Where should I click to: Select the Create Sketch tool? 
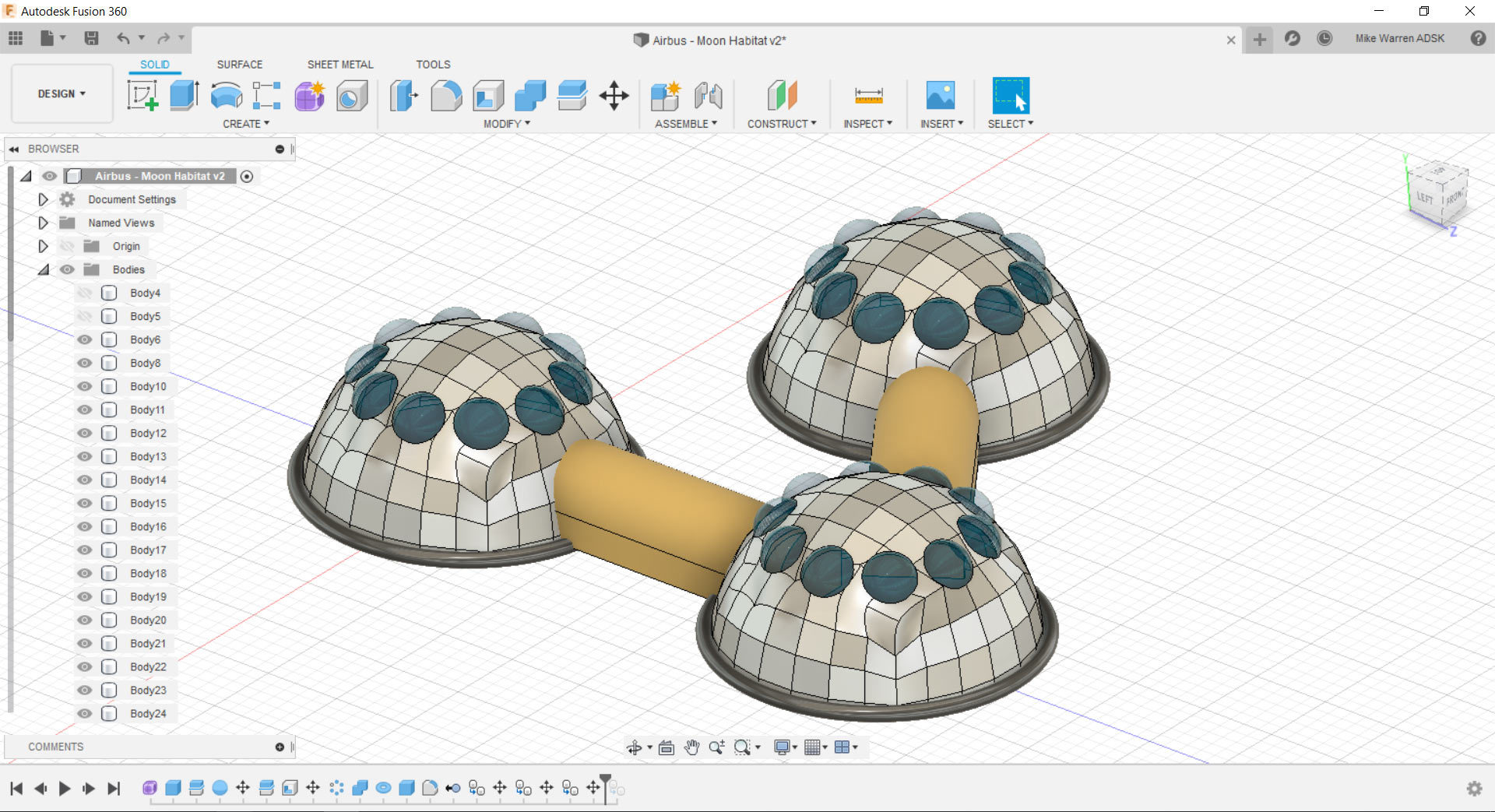coord(142,96)
